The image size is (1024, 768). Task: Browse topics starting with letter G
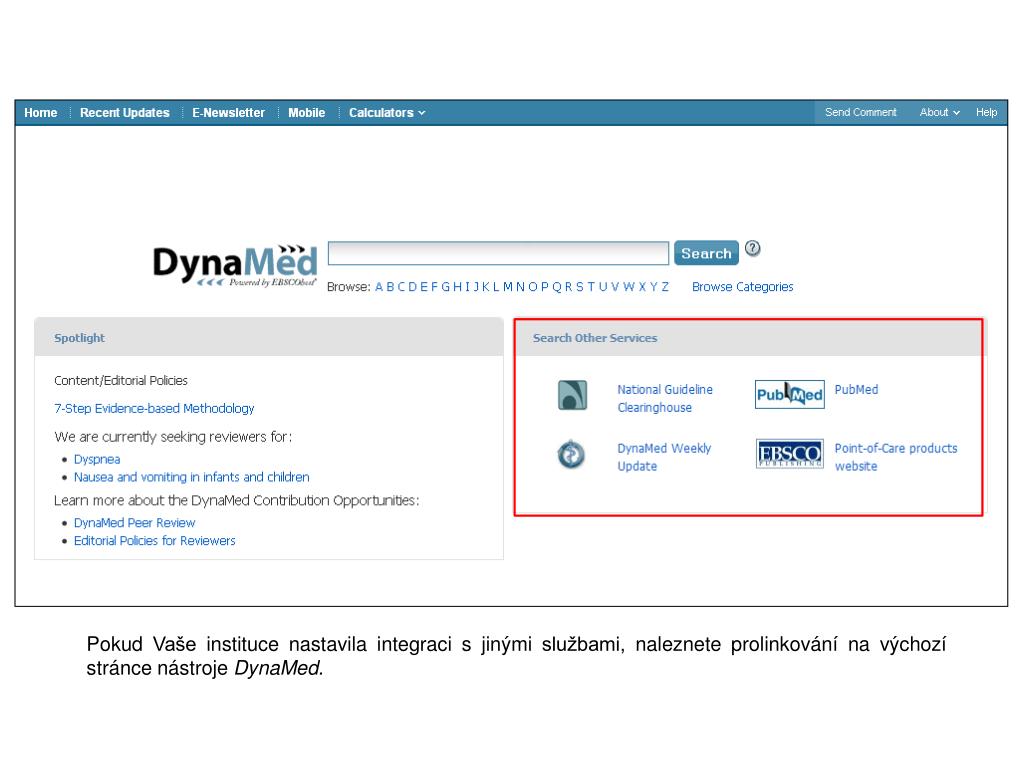click(x=446, y=287)
